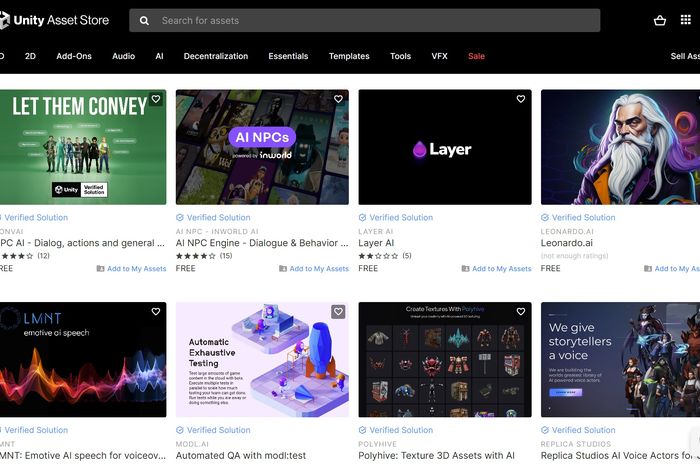Add Layer AI to My Assets
700x465 pixels.
(x=496, y=269)
